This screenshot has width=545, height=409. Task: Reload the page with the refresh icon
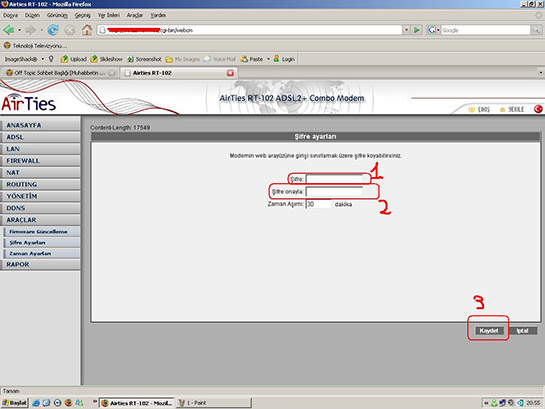53,30
